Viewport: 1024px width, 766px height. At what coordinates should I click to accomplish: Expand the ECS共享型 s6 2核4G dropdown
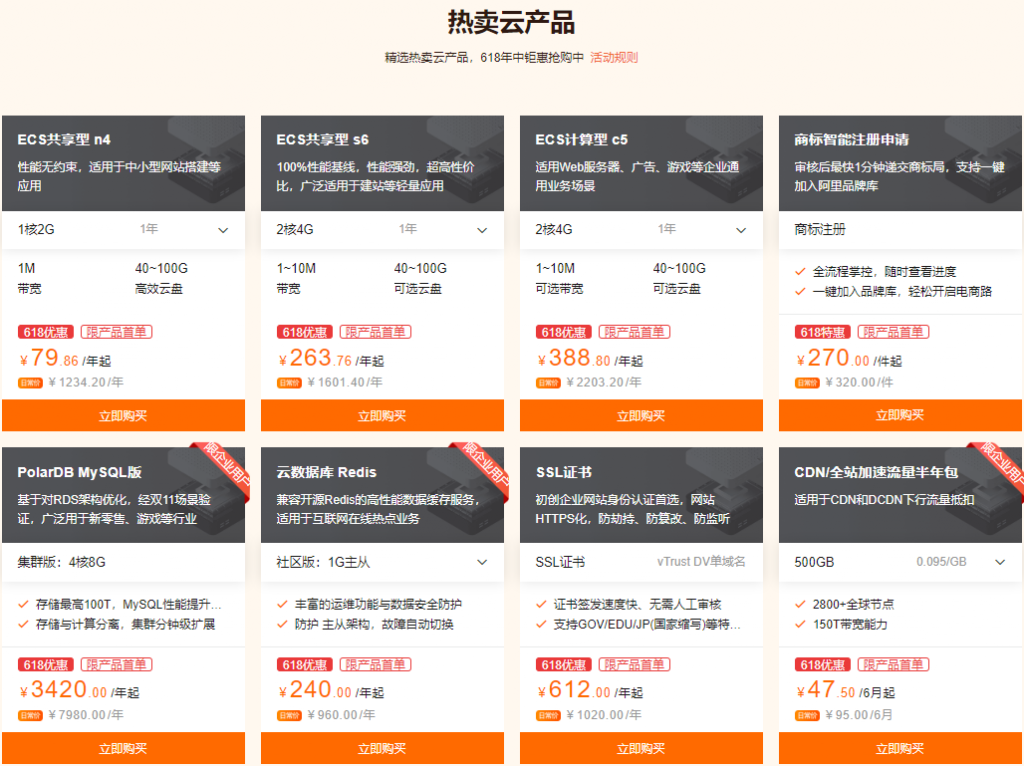pos(382,229)
